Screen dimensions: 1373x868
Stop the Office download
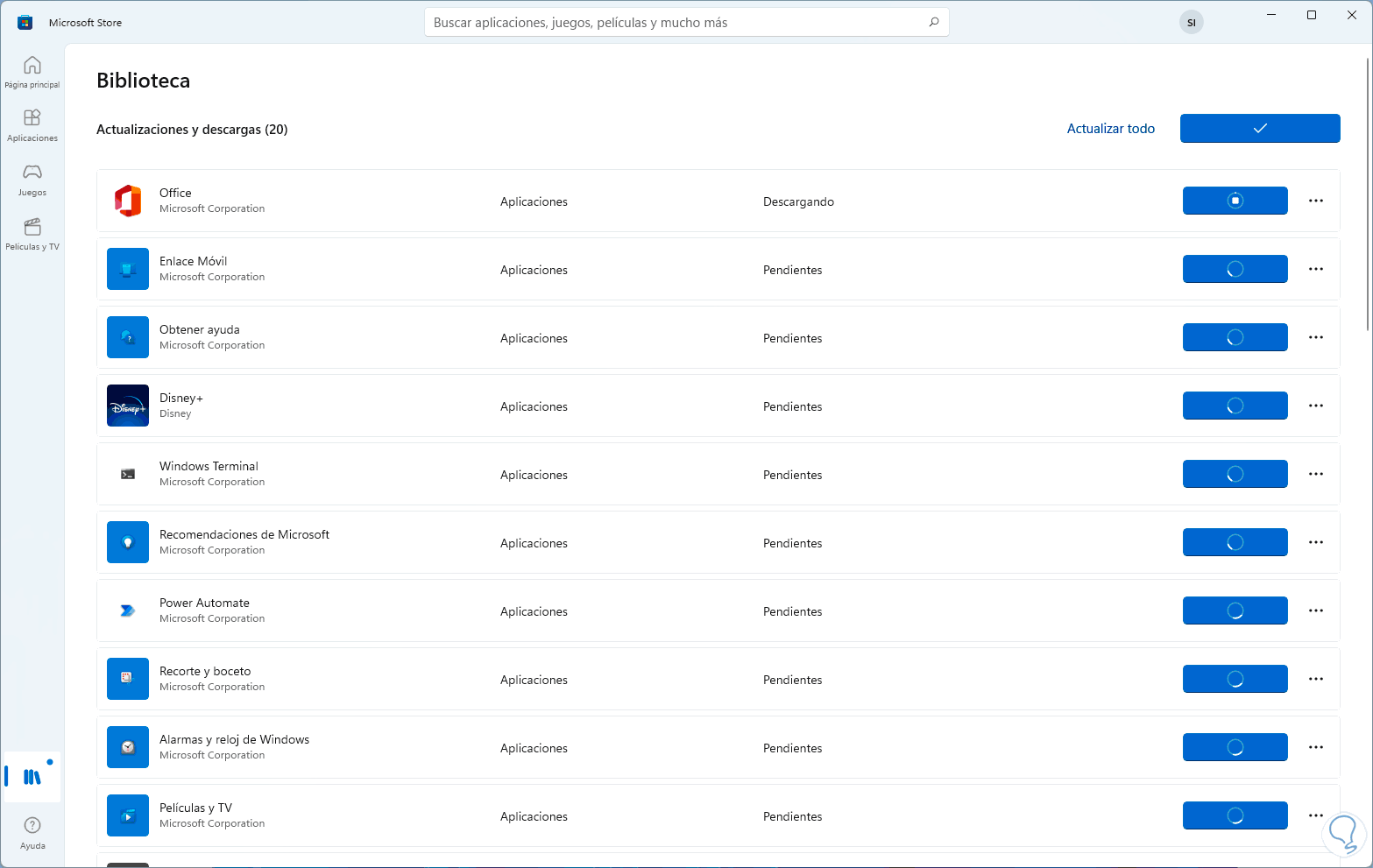click(x=1235, y=201)
